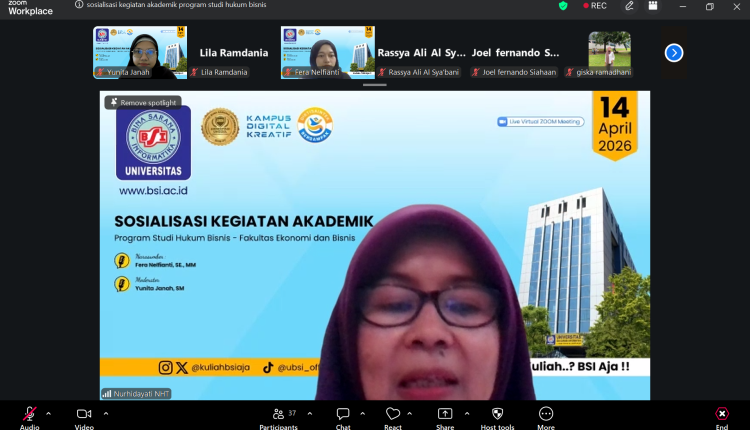Select Rassya Ali Al Sya'bani tile

click(421, 52)
